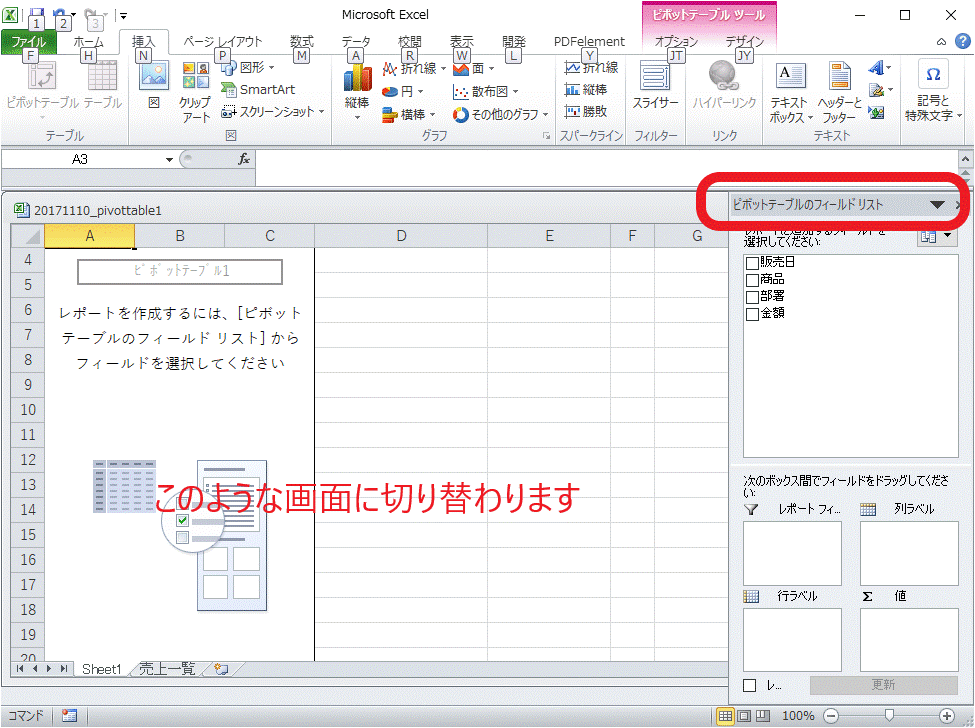Click the スクリーンショット screenshot button
This screenshot has height=728, width=975.
click(x=273, y=112)
